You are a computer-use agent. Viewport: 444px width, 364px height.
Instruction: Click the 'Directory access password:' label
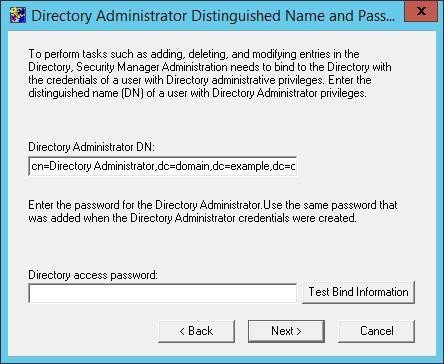[93, 275]
